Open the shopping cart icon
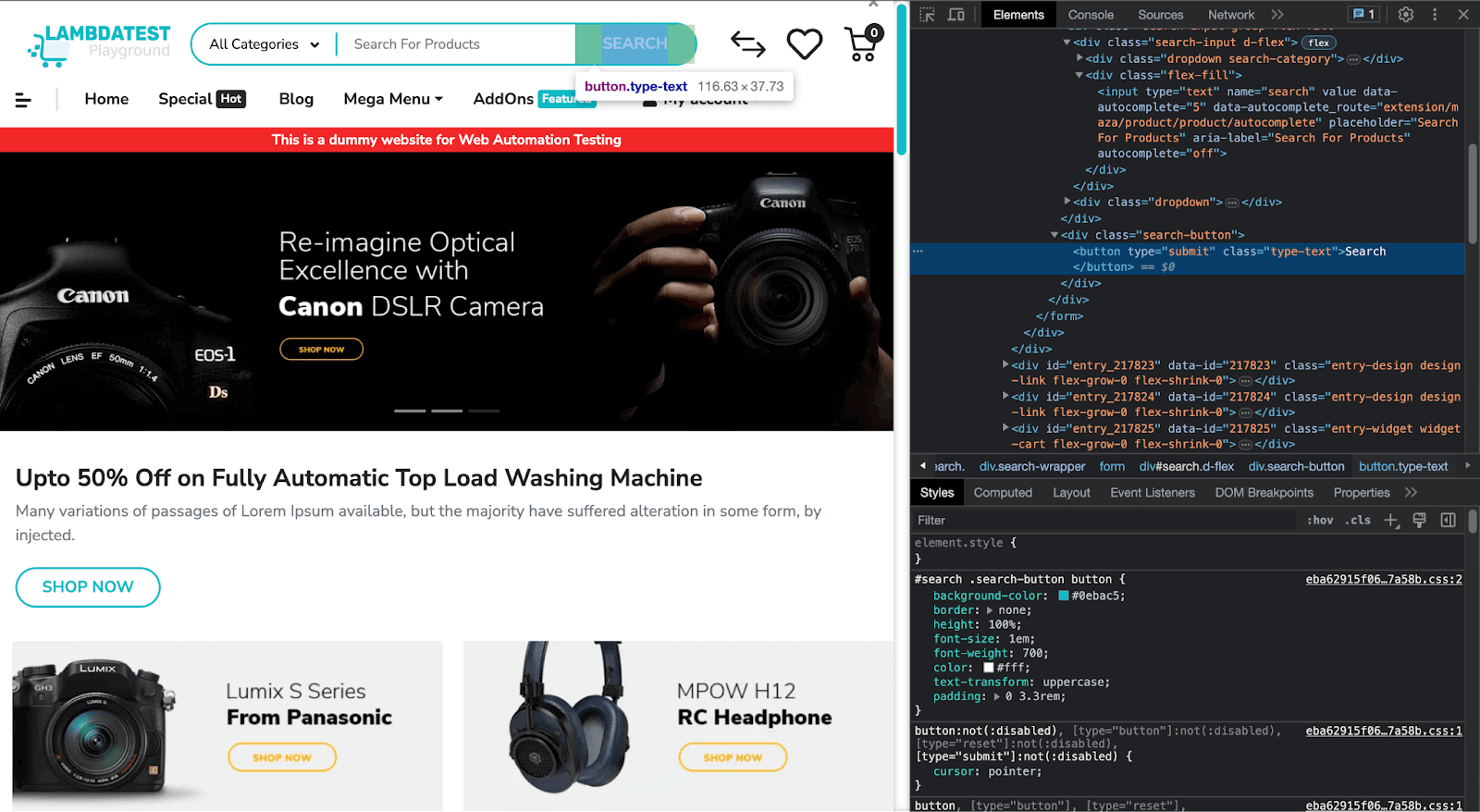Image resolution: width=1480 pixels, height=812 pixels. pos(863,43)
